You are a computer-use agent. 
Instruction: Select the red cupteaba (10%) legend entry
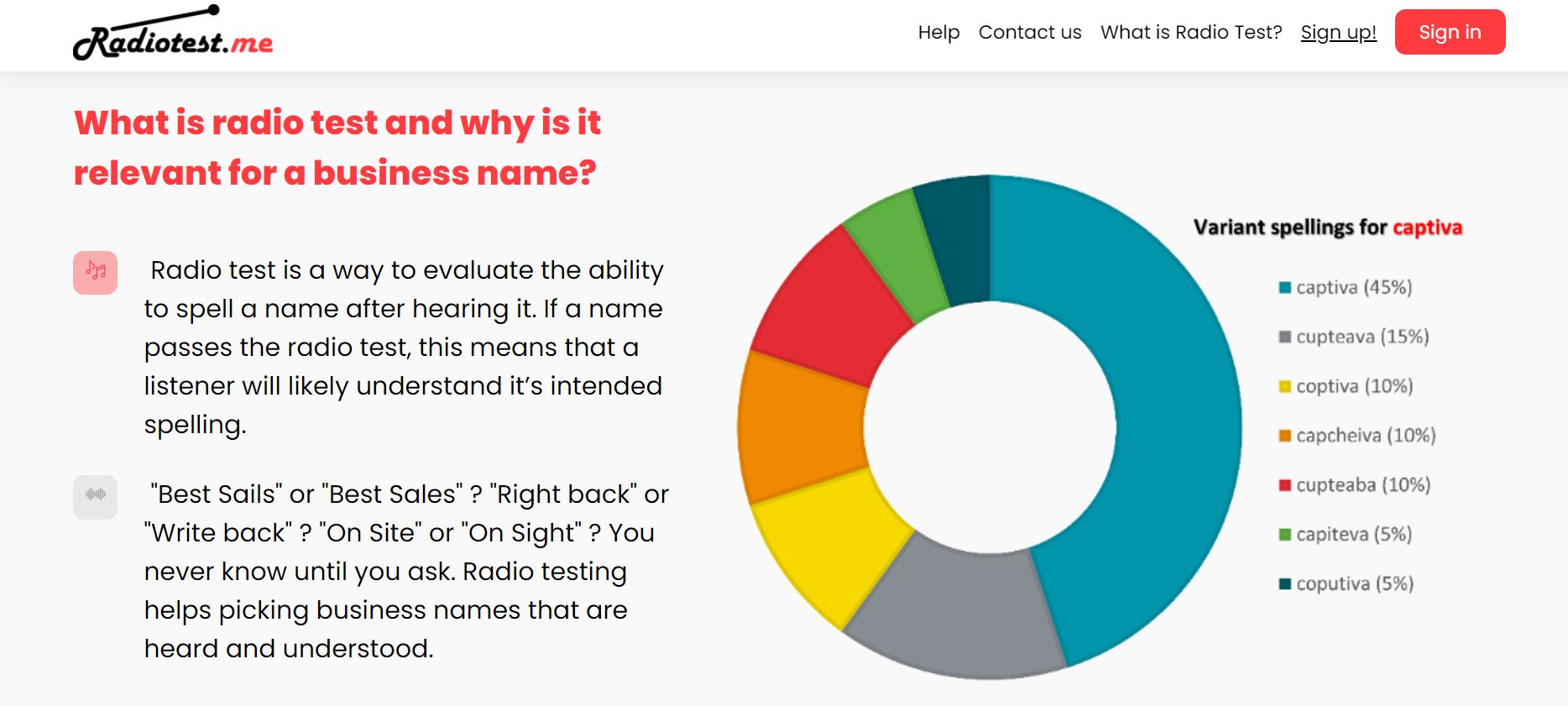[1354, 485]
